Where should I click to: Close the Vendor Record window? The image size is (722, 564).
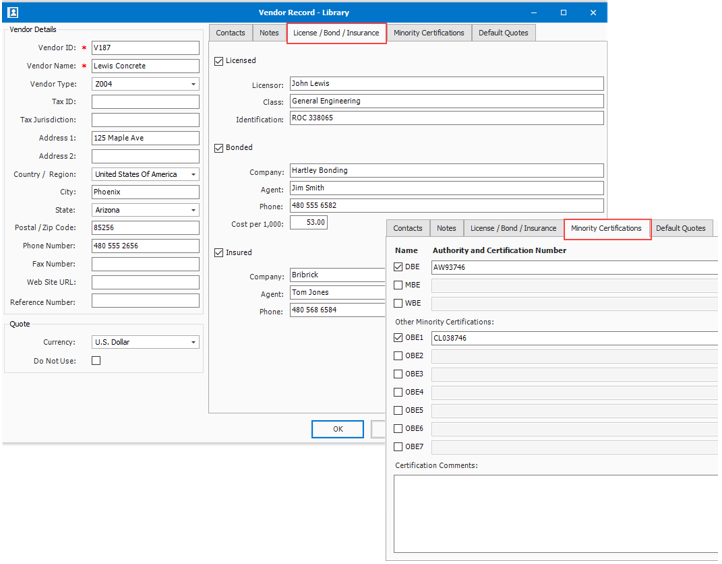(593, 13)
